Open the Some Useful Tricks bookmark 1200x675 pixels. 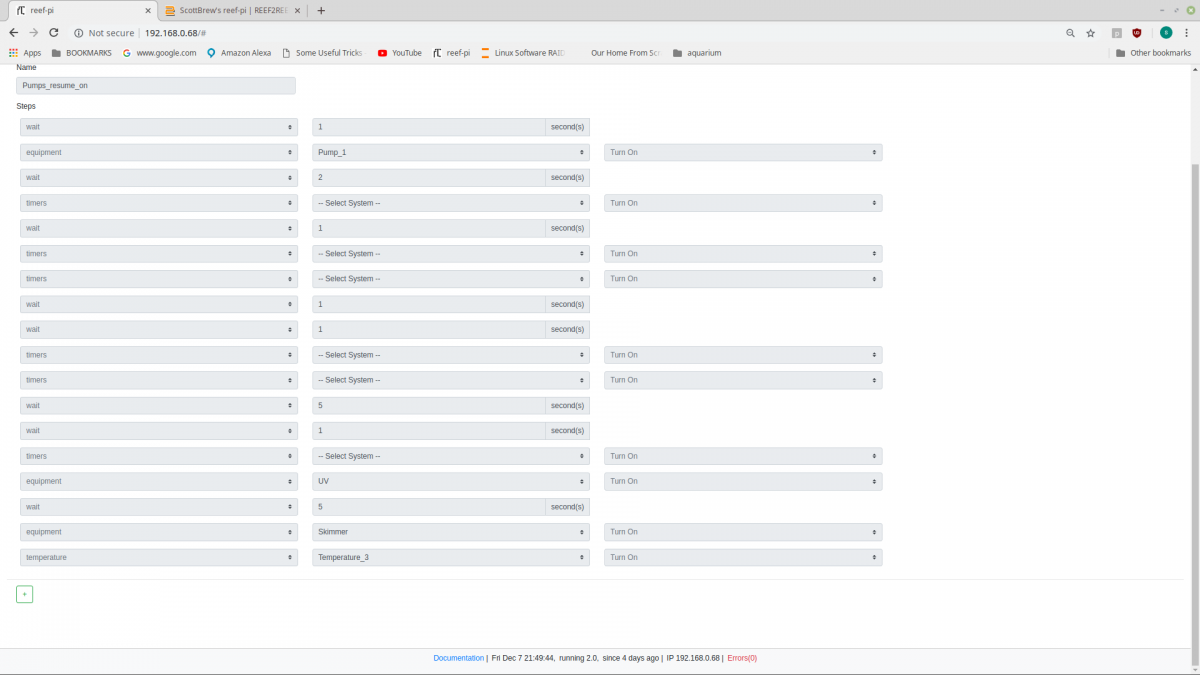[322, 53]
